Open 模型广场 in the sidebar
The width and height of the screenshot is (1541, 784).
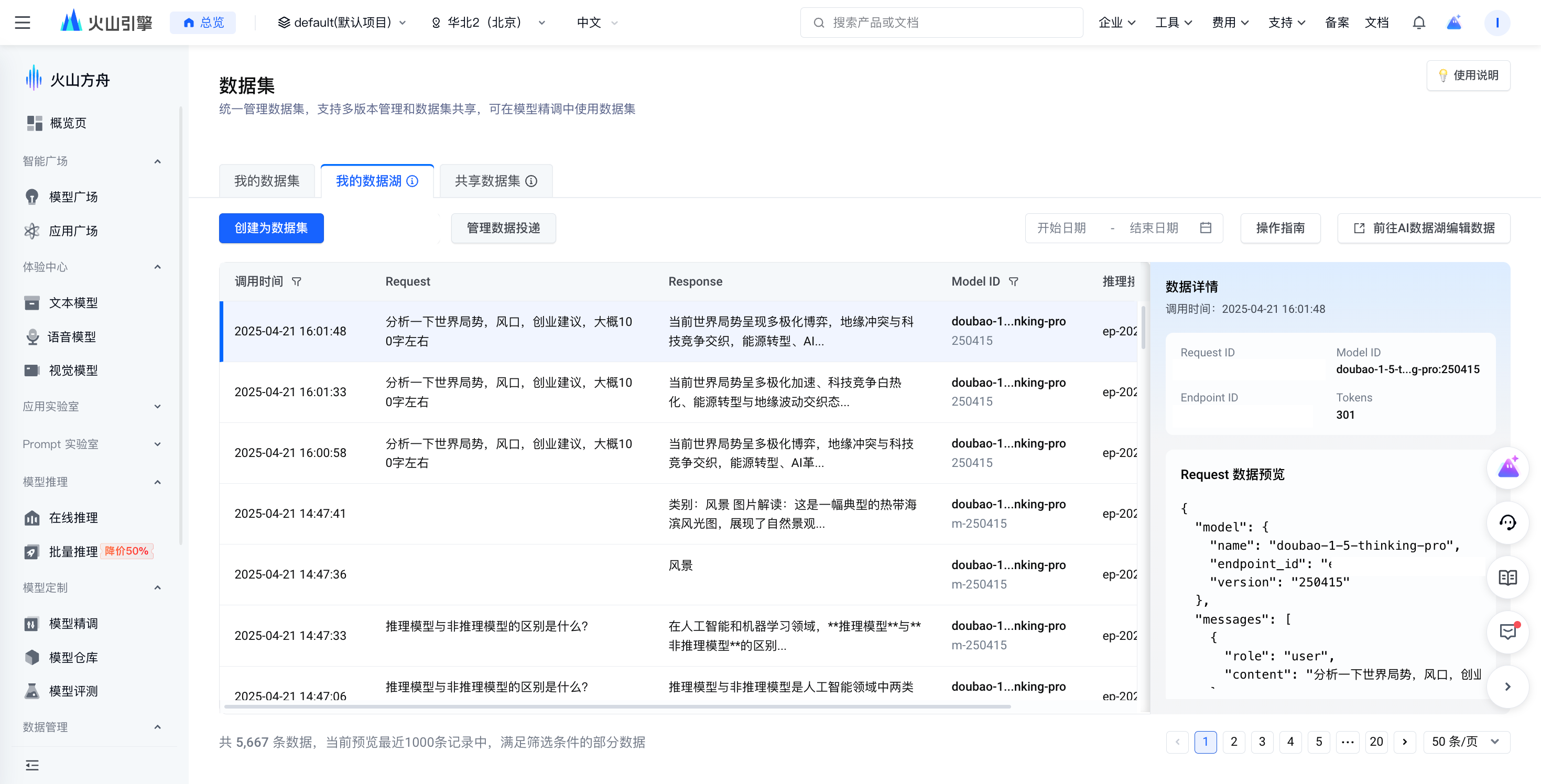[x=73, y=197]
